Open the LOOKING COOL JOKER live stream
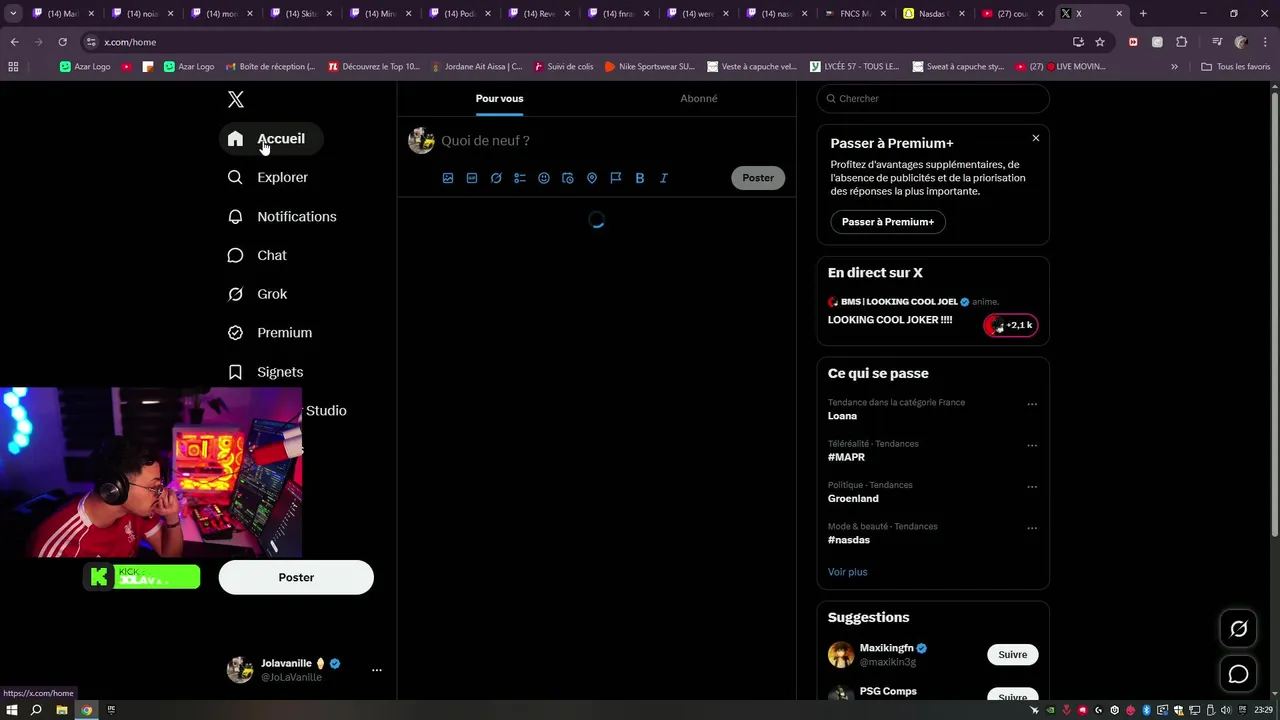 (x=890, y=320)
